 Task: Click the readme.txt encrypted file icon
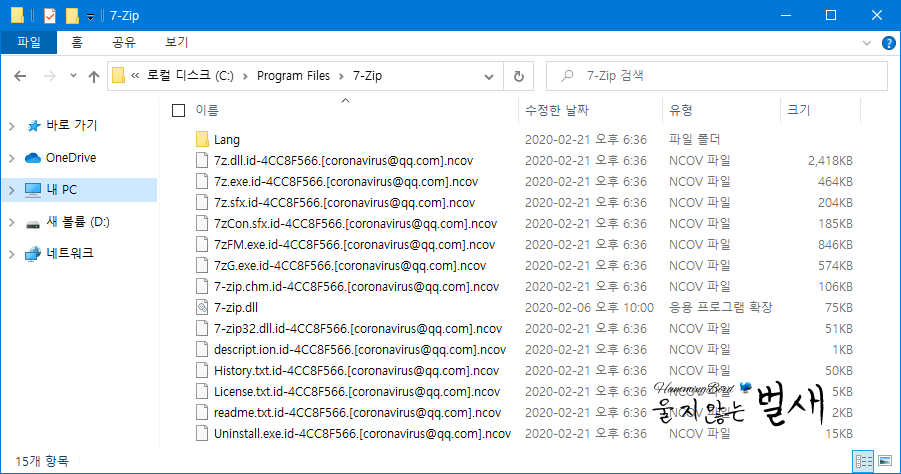[202, 412]
